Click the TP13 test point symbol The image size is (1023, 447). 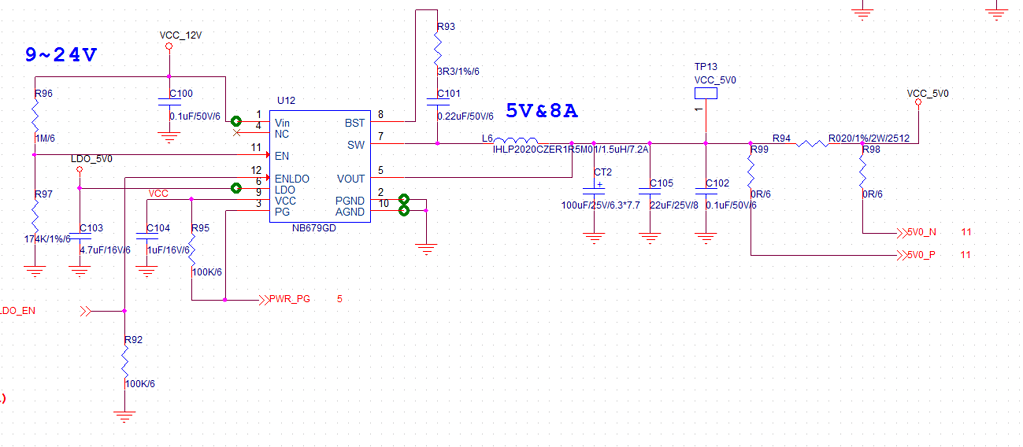click(706, 94)
